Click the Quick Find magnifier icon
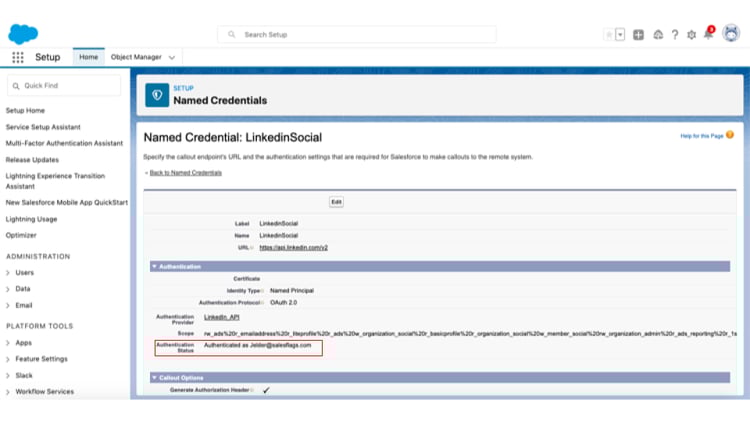Viewport: 750px width, 421px height. pyautogui.click(x=16, y=86)
